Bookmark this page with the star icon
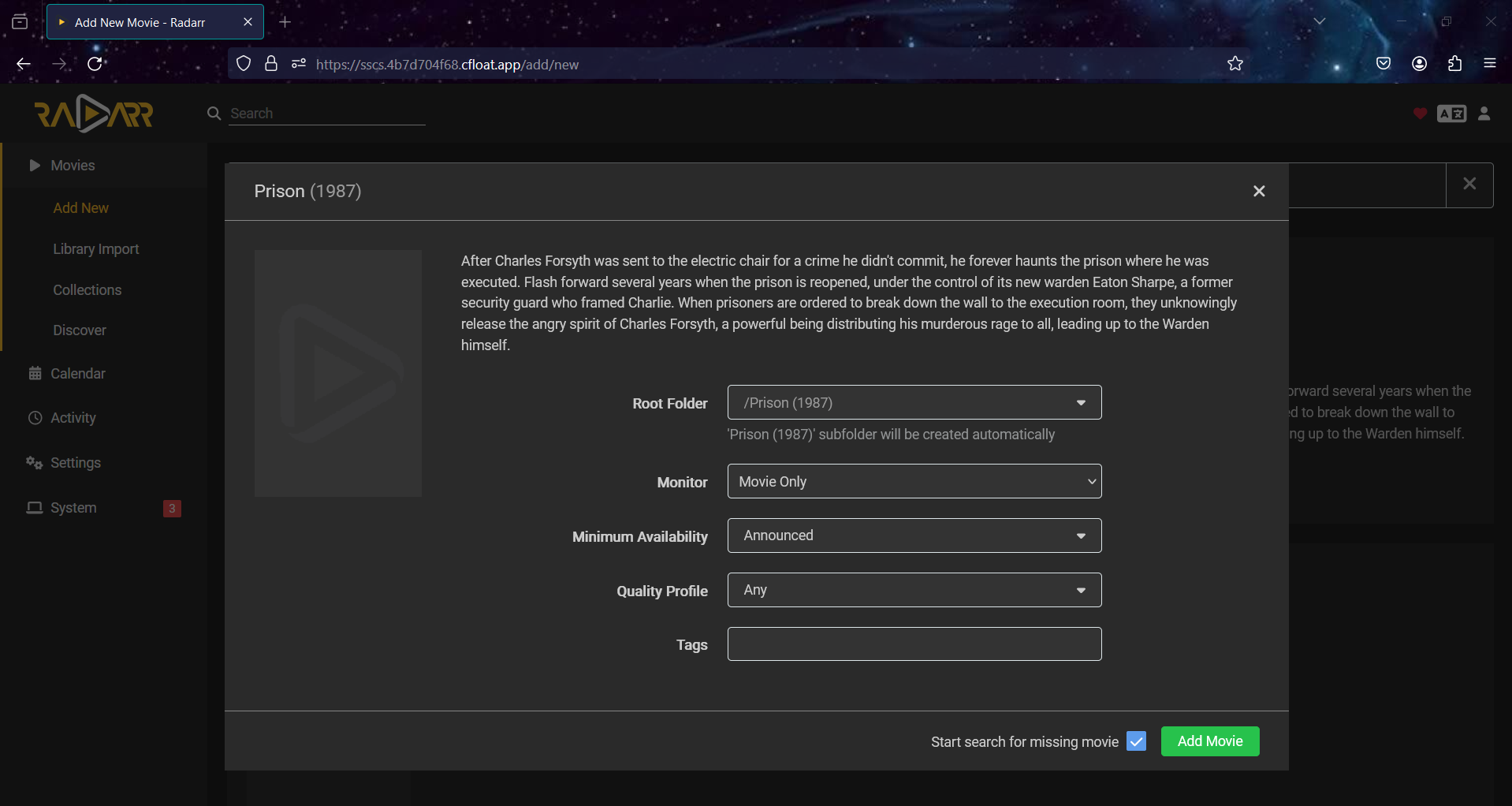1512x806 pixels. point(1235,64)
